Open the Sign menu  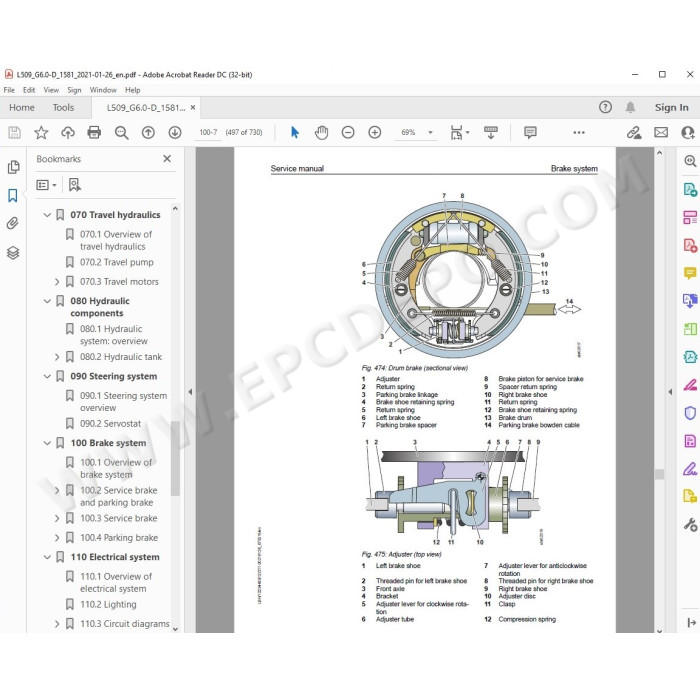click(74, 90)
